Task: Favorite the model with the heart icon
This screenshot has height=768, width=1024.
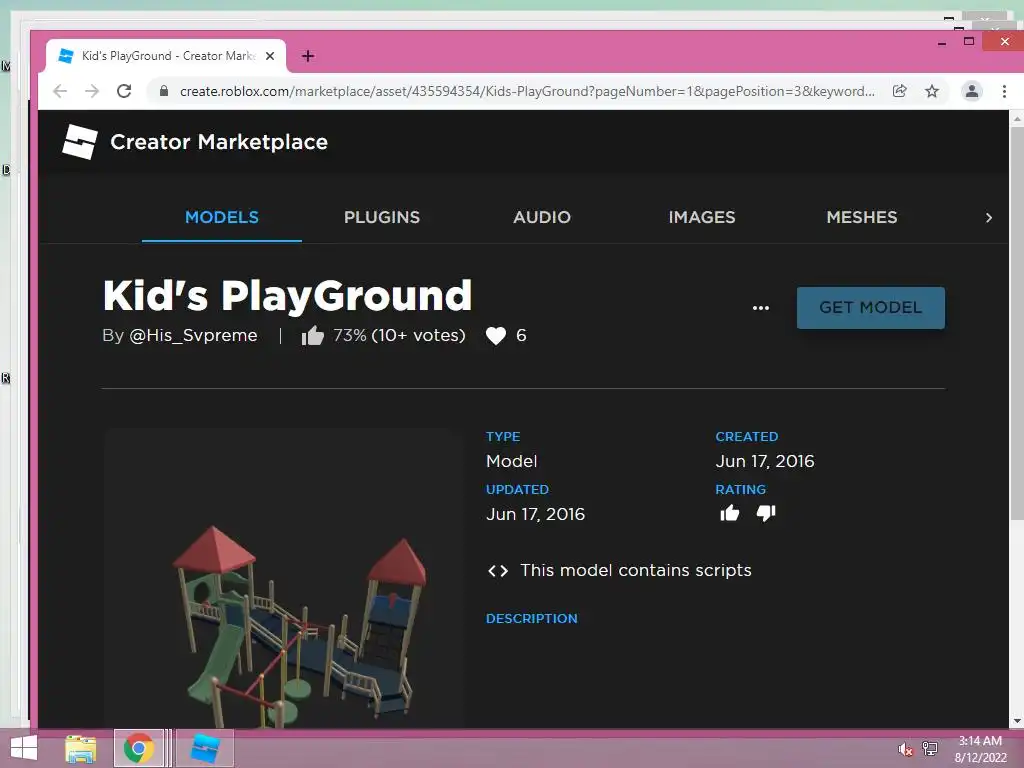Action: [x=496, y=336]
